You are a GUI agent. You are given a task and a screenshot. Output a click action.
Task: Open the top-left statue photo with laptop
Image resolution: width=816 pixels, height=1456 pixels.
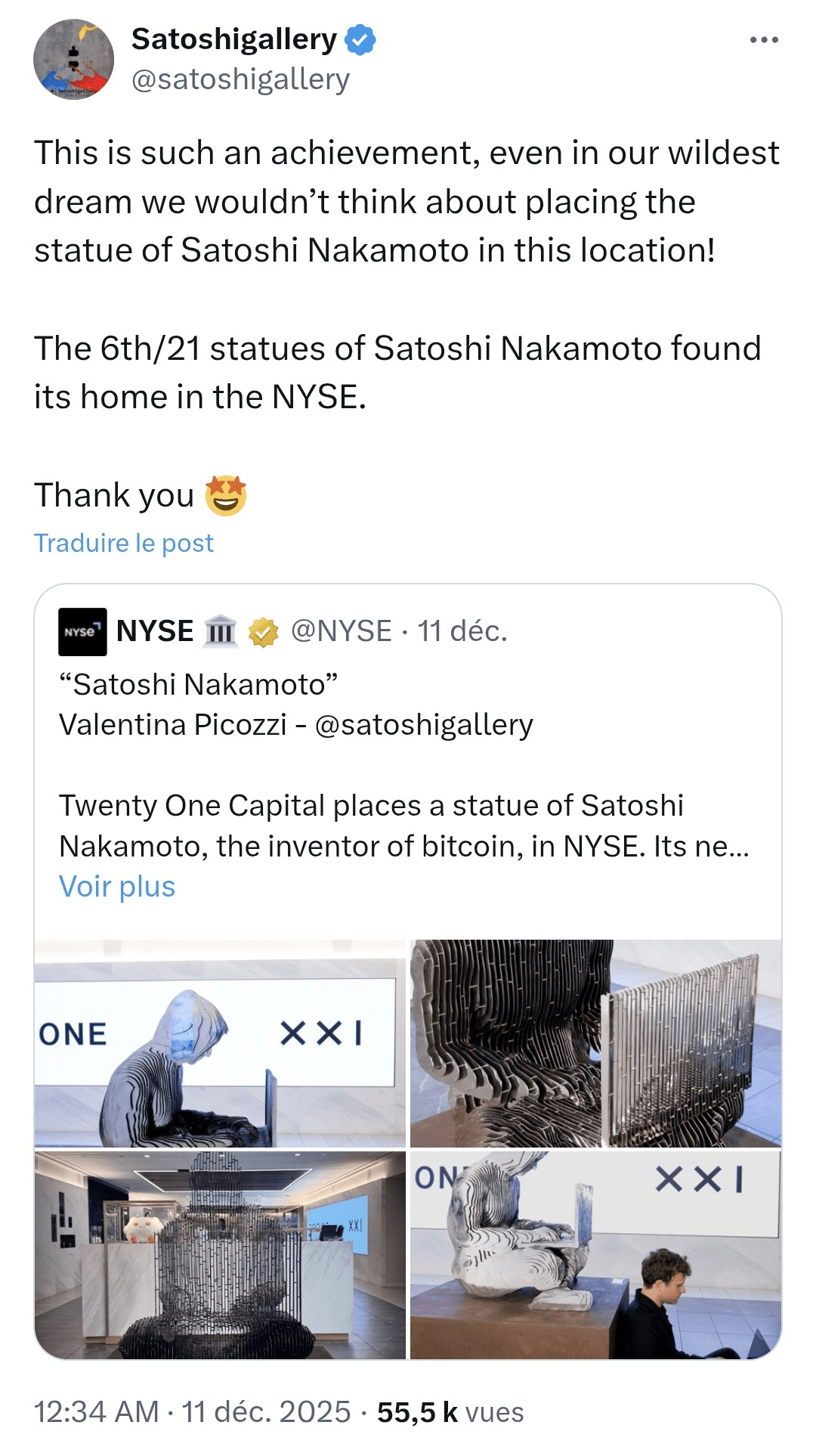pyautogui.click(x=220, y=1043)
